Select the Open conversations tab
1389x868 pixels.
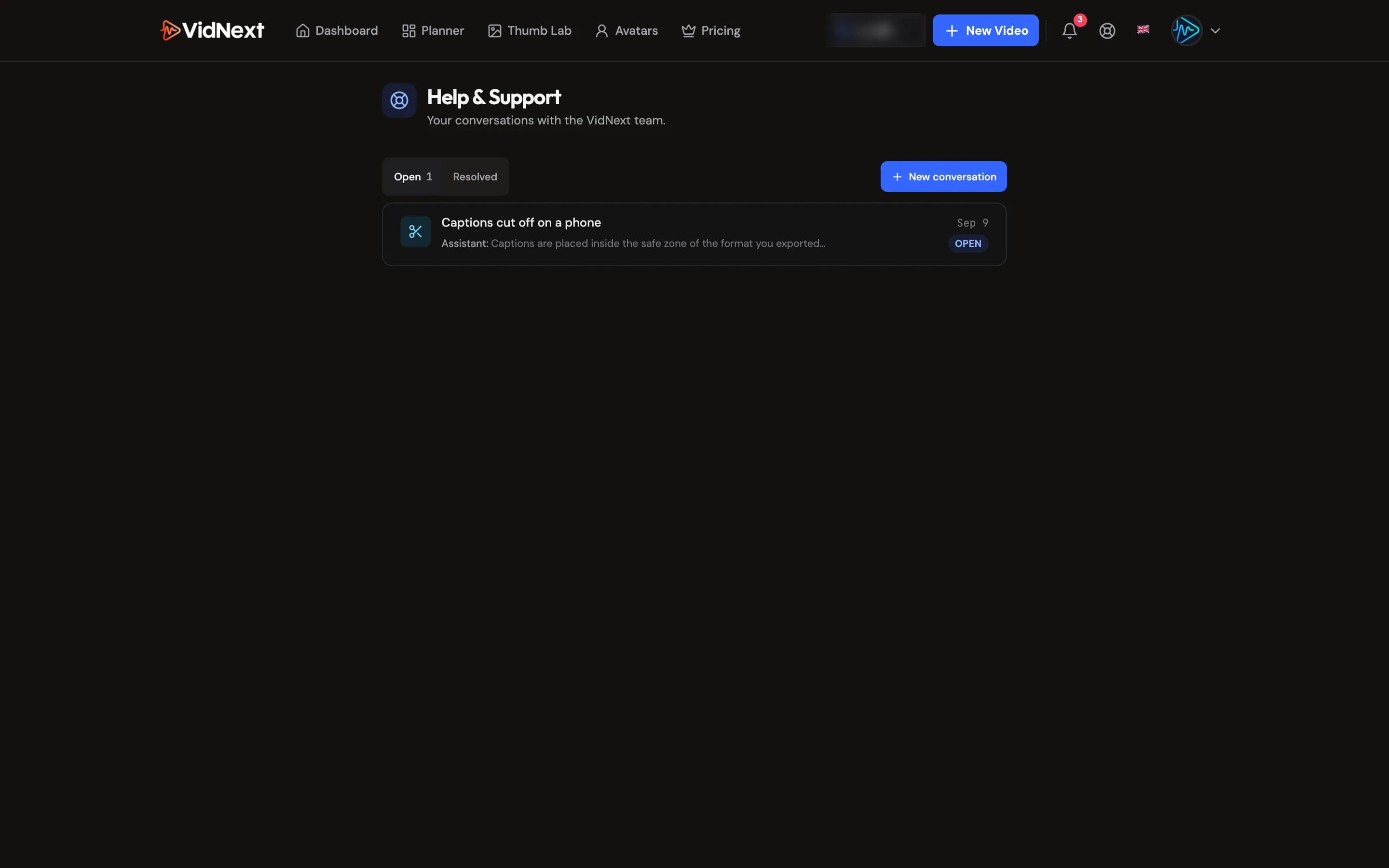tap(413, 177)
